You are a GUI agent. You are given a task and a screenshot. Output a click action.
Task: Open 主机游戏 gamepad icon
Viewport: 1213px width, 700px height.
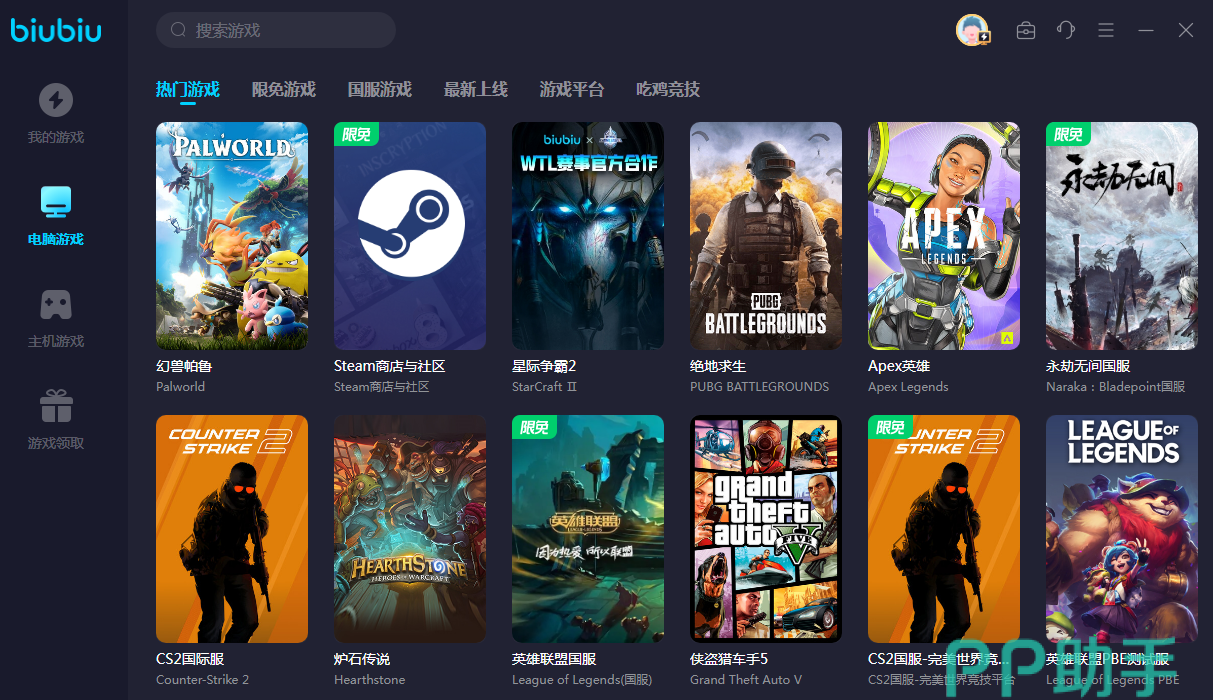pos(56,304)
